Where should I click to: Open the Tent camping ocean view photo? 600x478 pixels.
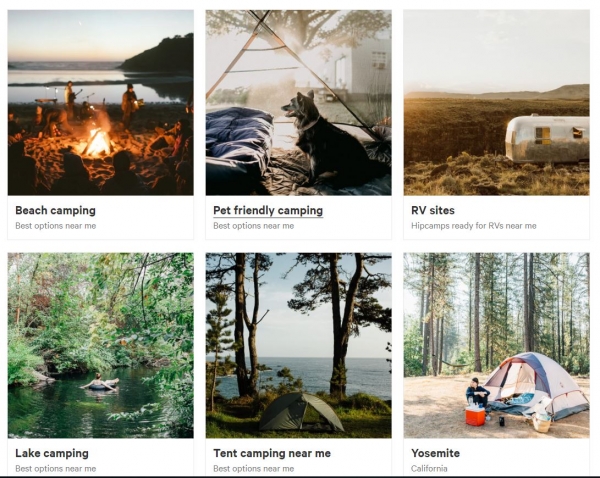(x=298, y=345)
